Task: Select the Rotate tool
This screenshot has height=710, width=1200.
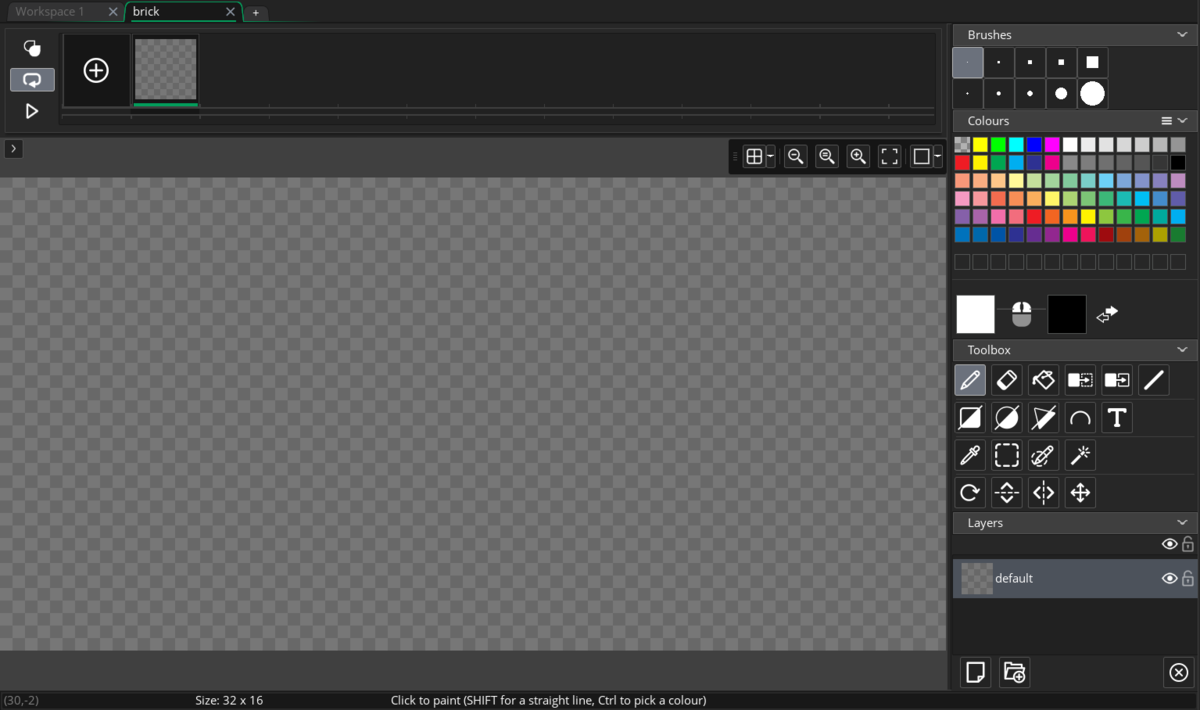Action: pos(970,492)
